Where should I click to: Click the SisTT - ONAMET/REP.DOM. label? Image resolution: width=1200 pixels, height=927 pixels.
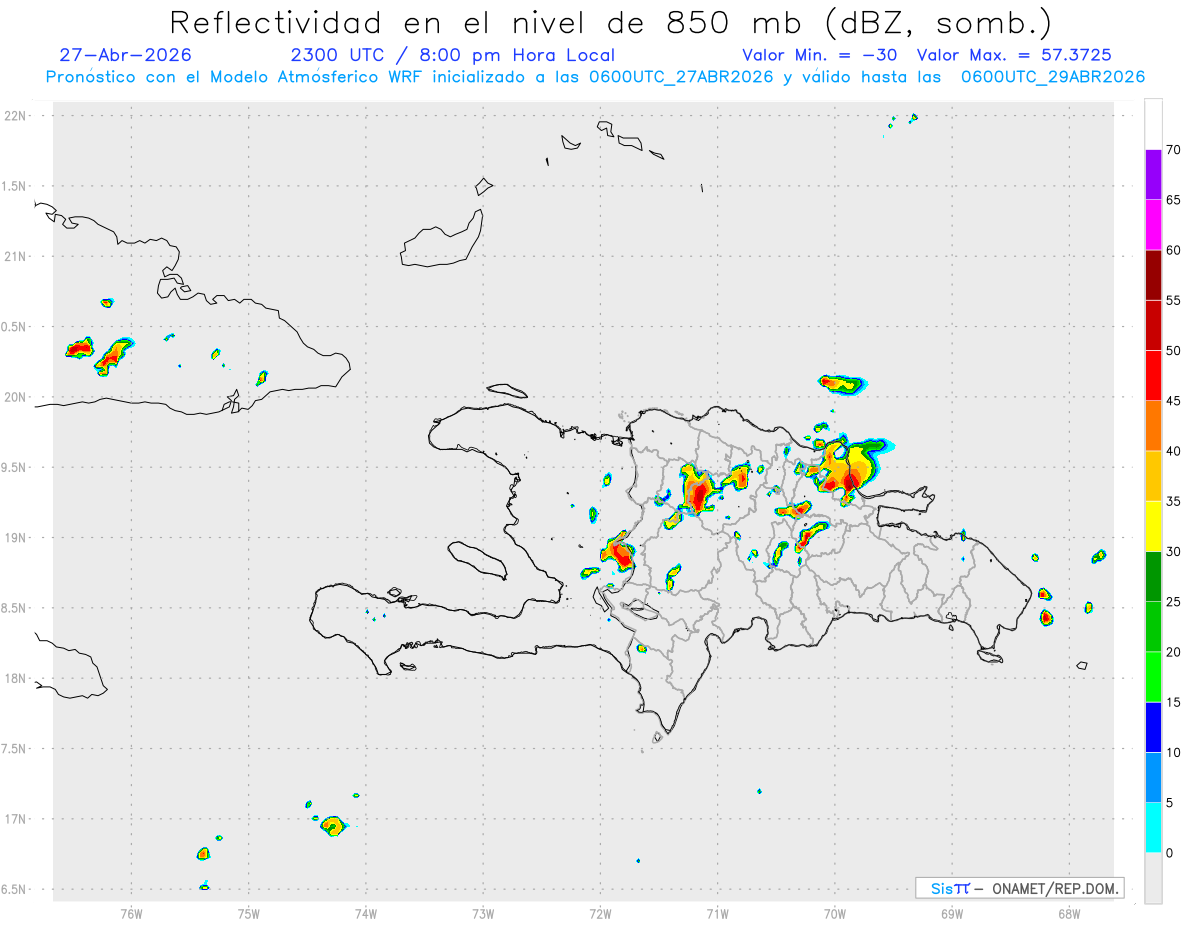pos(1020,888)
